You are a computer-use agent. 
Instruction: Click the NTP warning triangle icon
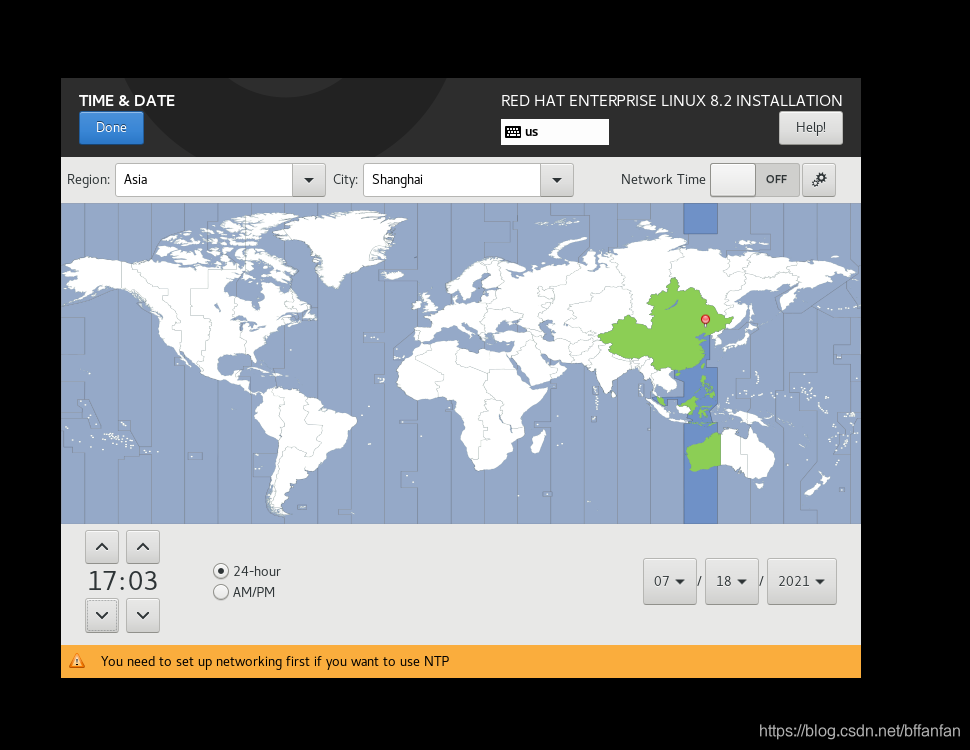tap(77, 662)
